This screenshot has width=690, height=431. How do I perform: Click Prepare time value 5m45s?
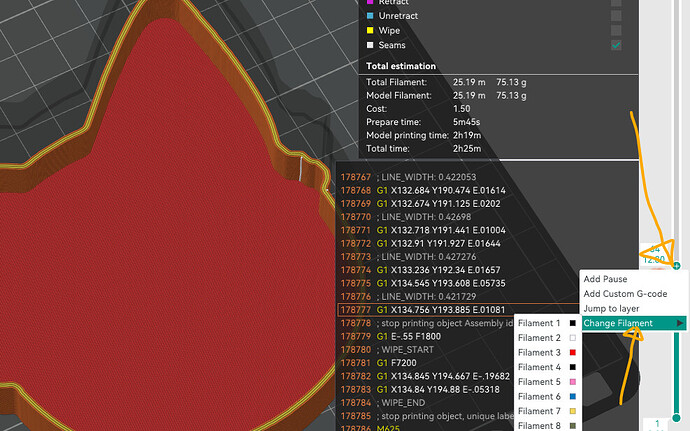click(466, 122)
